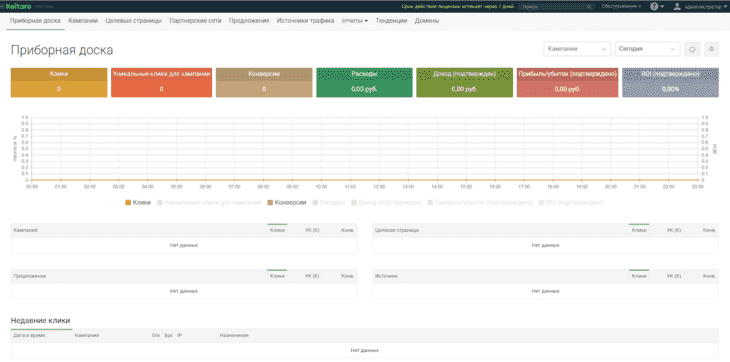The image size is (730, 362).
Task: Expand the администратор account dropdown
Action: coord(705,7)
